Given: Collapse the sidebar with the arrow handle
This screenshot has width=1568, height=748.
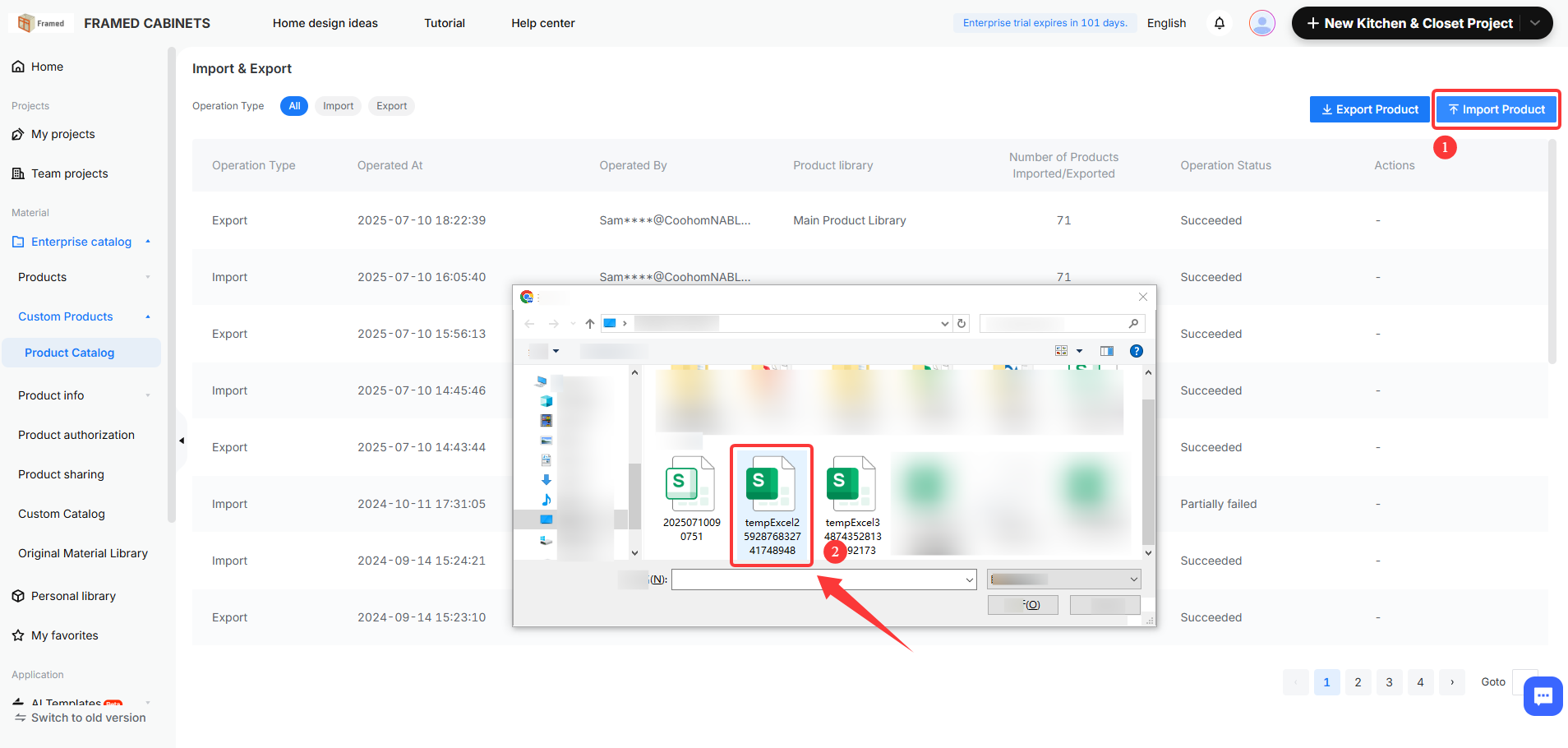Looking at the screenshot, I should [182, 441].
